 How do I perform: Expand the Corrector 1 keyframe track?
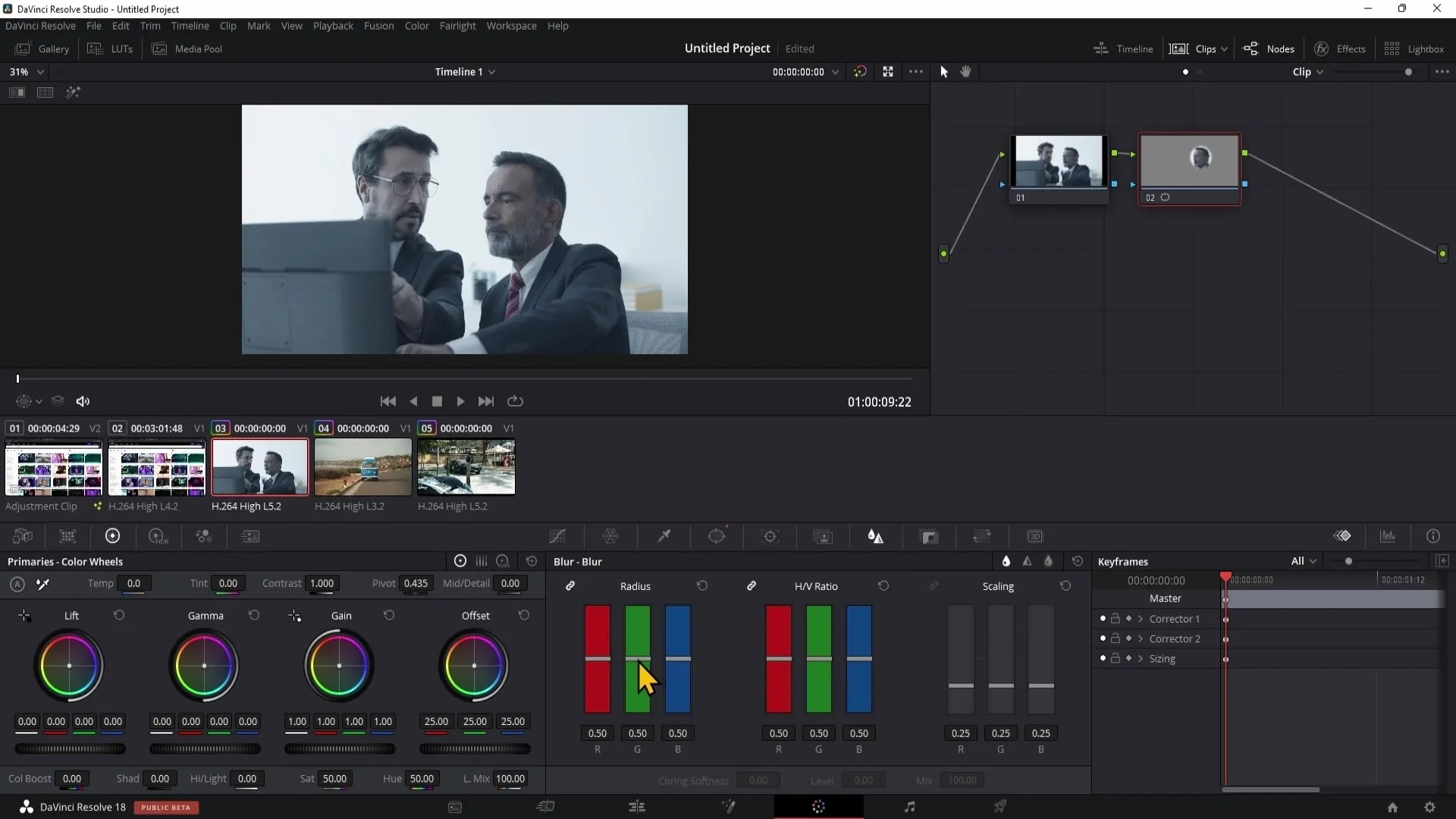(x=1140, y=619)
